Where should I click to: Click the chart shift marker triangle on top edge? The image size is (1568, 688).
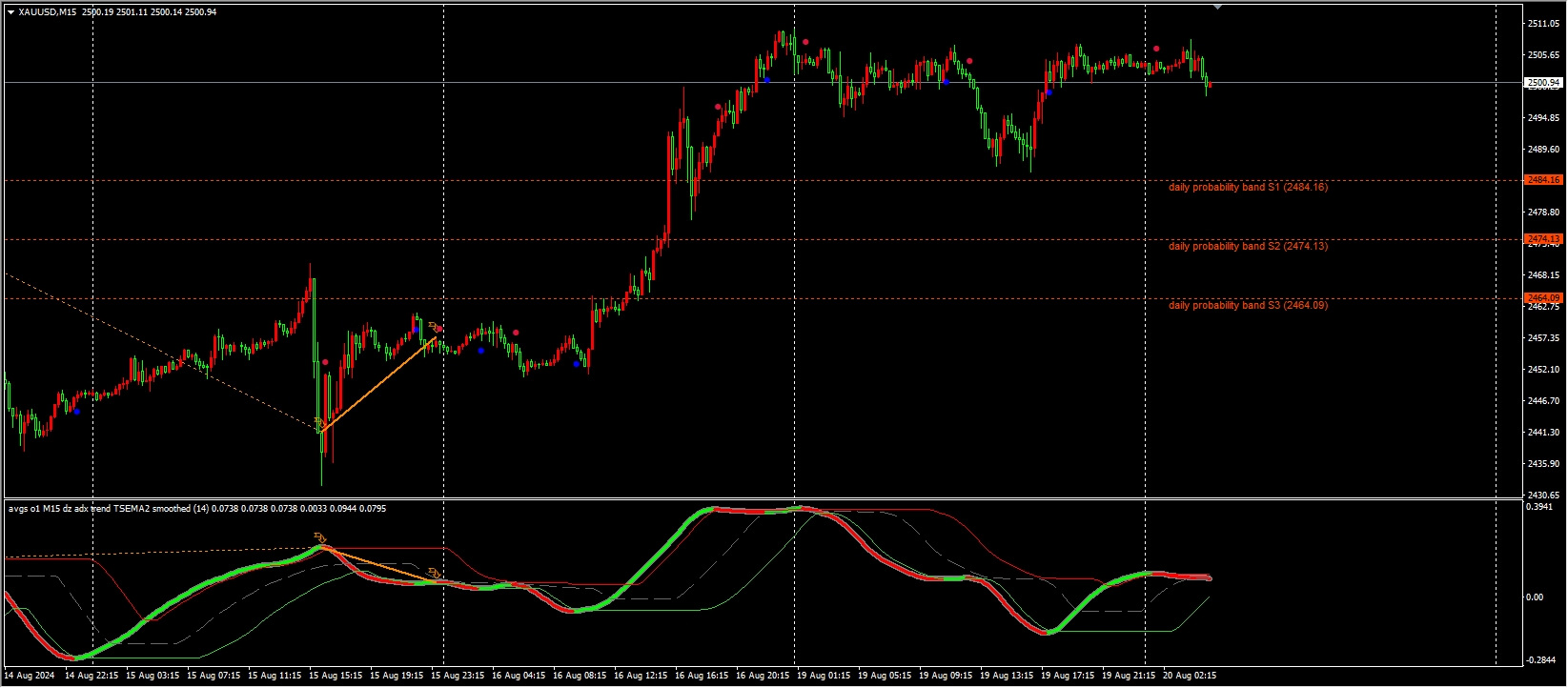click(1217, 6)
